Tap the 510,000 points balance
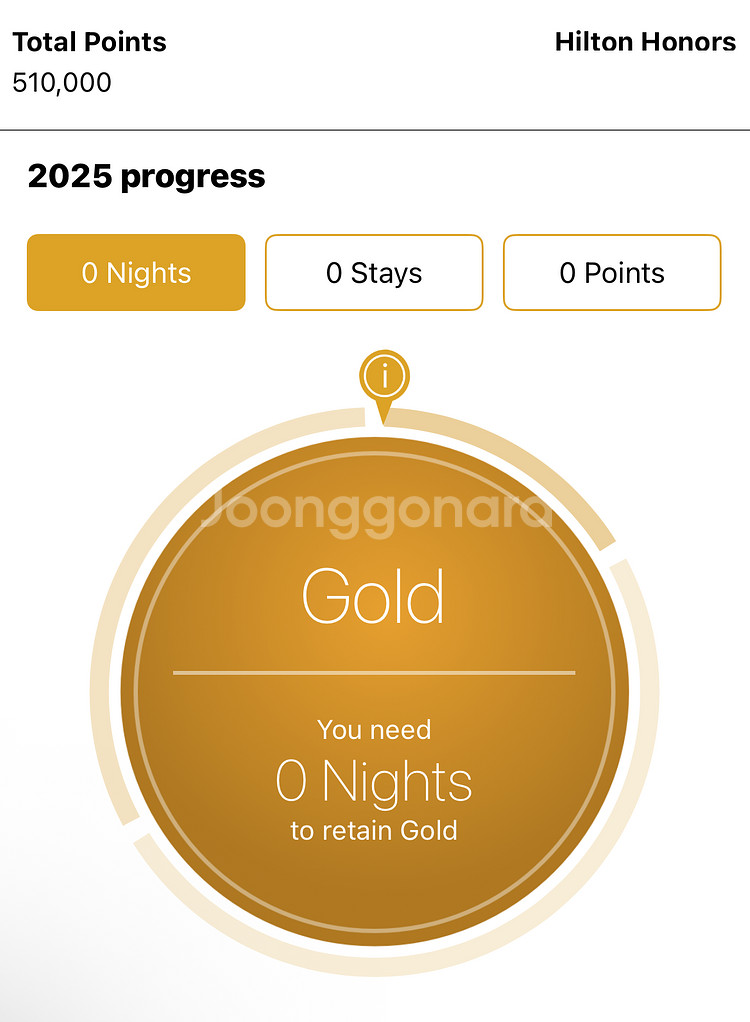 (62, 83)
